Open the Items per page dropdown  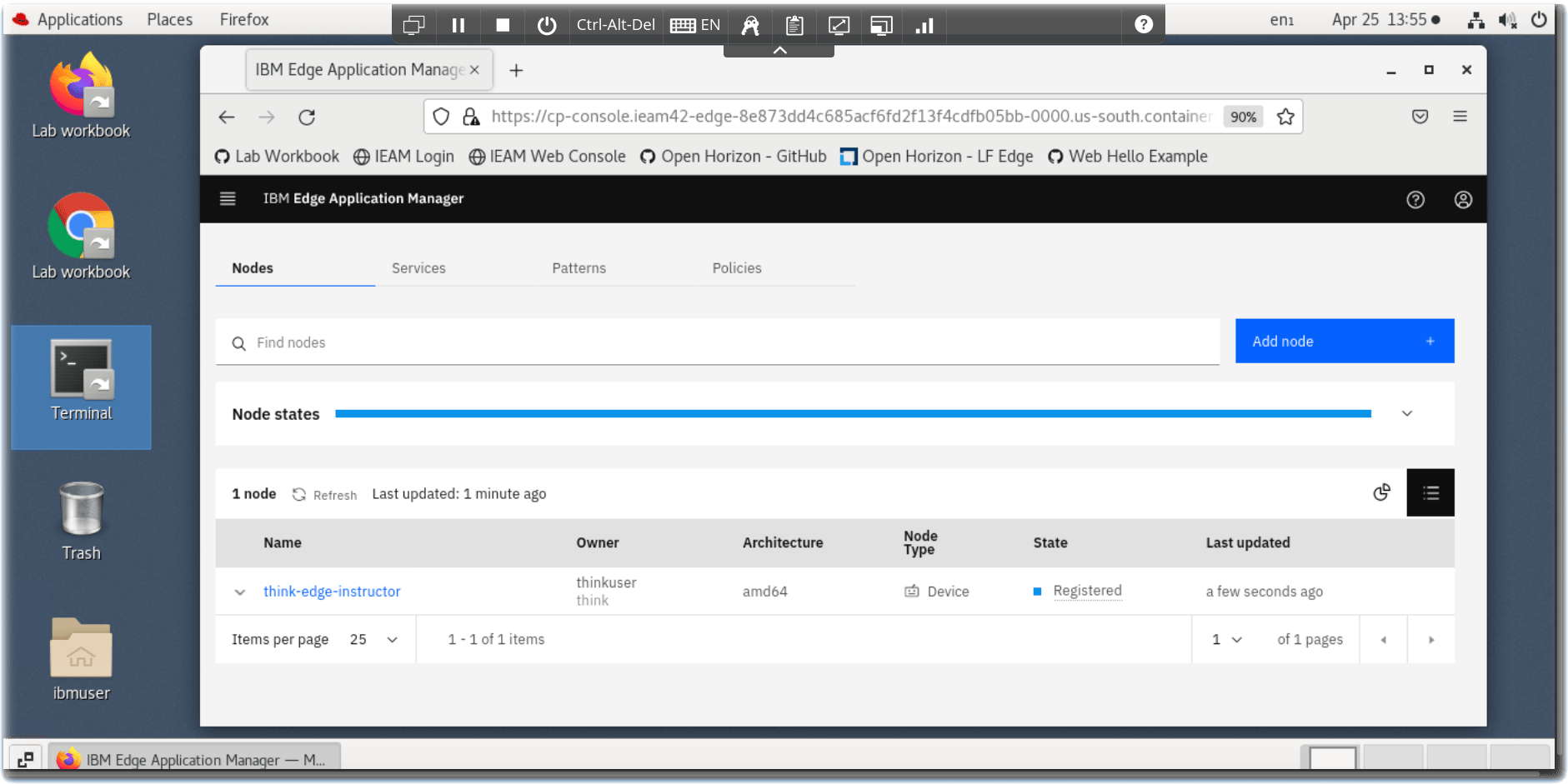point(373,640)
